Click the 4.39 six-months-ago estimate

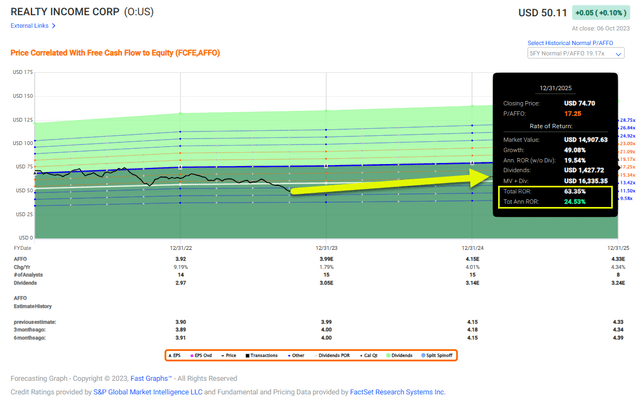pos(618,338)
